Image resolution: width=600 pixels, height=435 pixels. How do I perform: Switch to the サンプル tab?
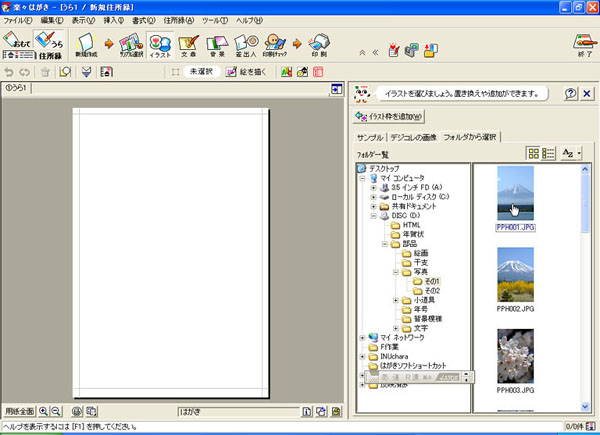point(370,137)
